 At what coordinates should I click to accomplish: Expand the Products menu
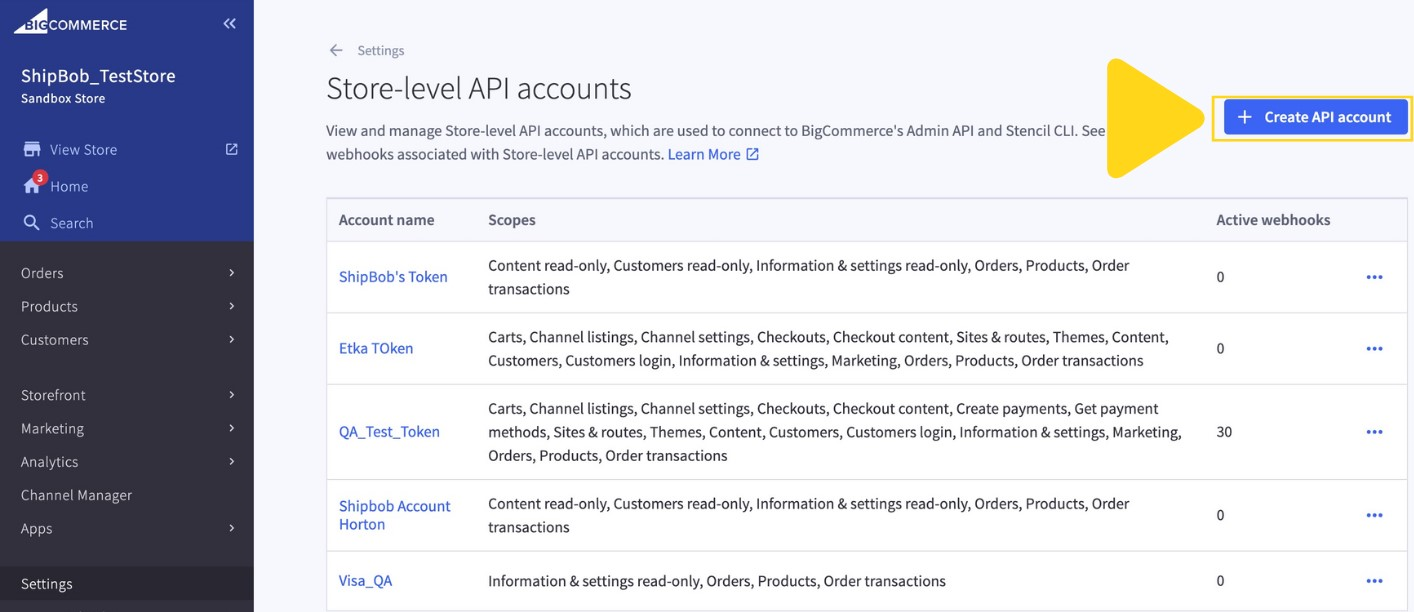[x=51, y=306]
